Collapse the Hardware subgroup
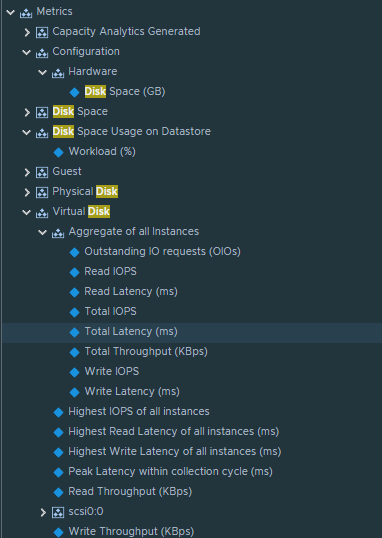 [43, 72]
